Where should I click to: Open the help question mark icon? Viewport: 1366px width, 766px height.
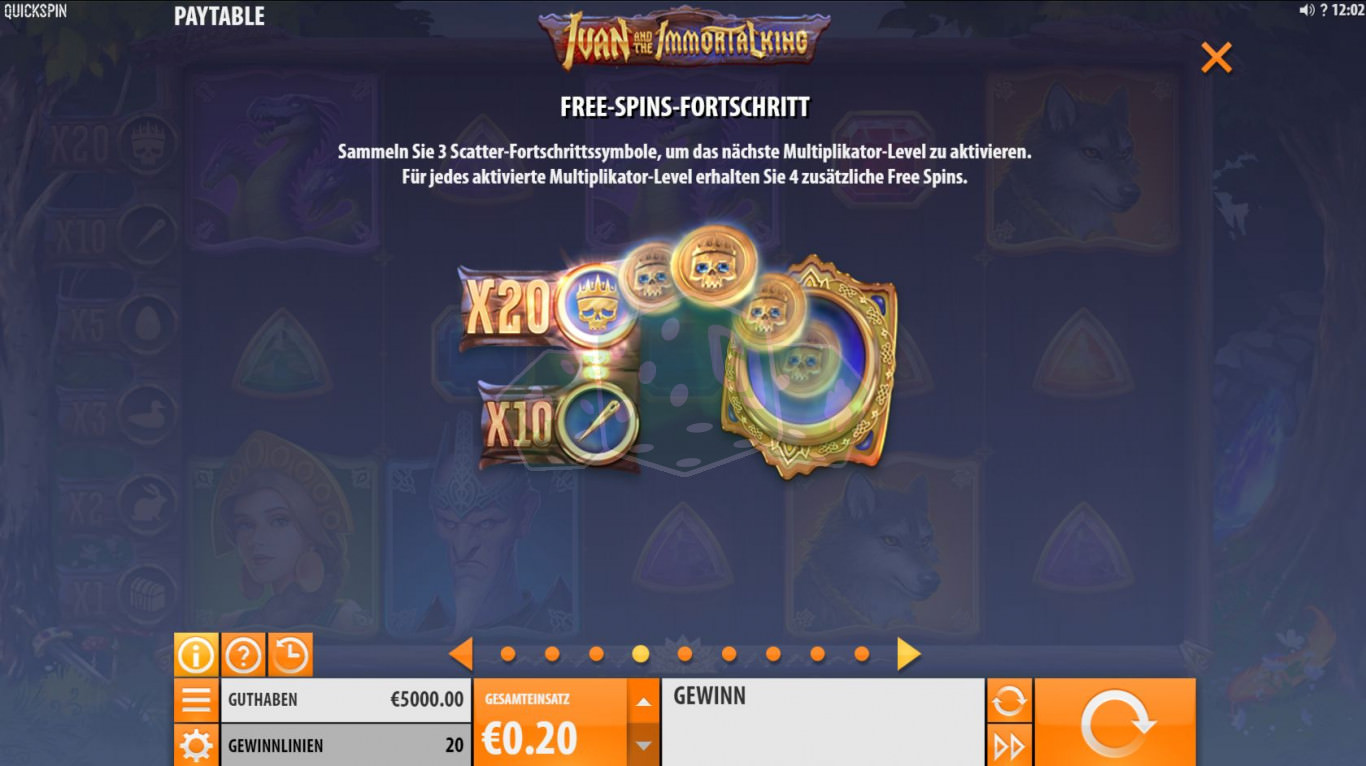coord(243,655)
